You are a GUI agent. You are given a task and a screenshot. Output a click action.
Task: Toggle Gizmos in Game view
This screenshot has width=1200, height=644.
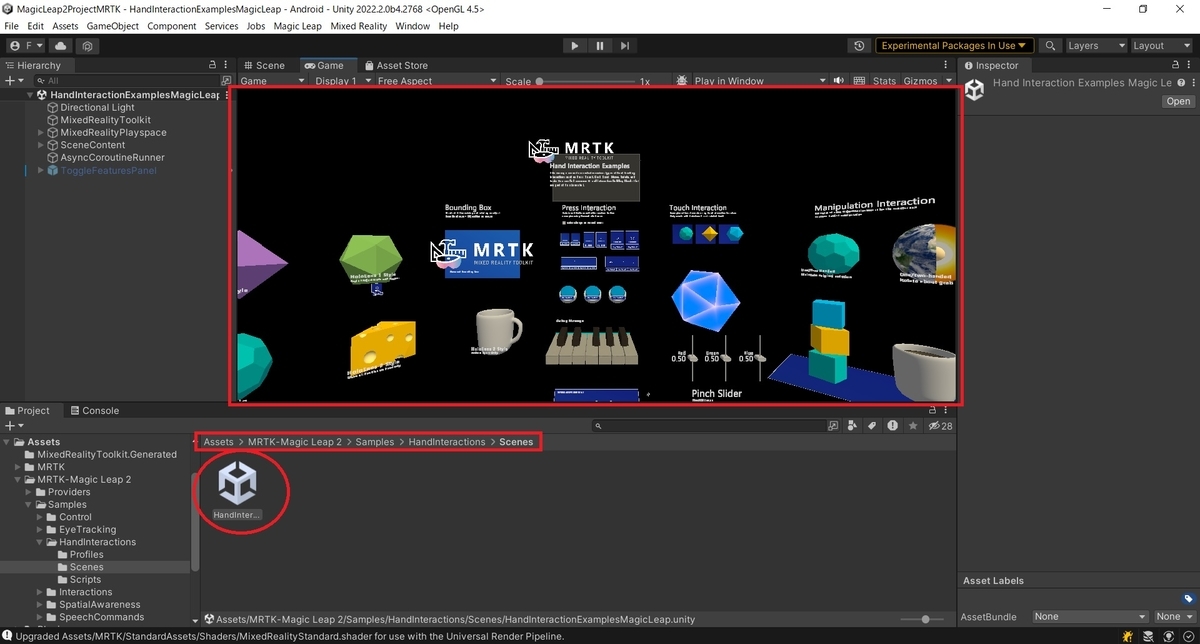(920, 81)
